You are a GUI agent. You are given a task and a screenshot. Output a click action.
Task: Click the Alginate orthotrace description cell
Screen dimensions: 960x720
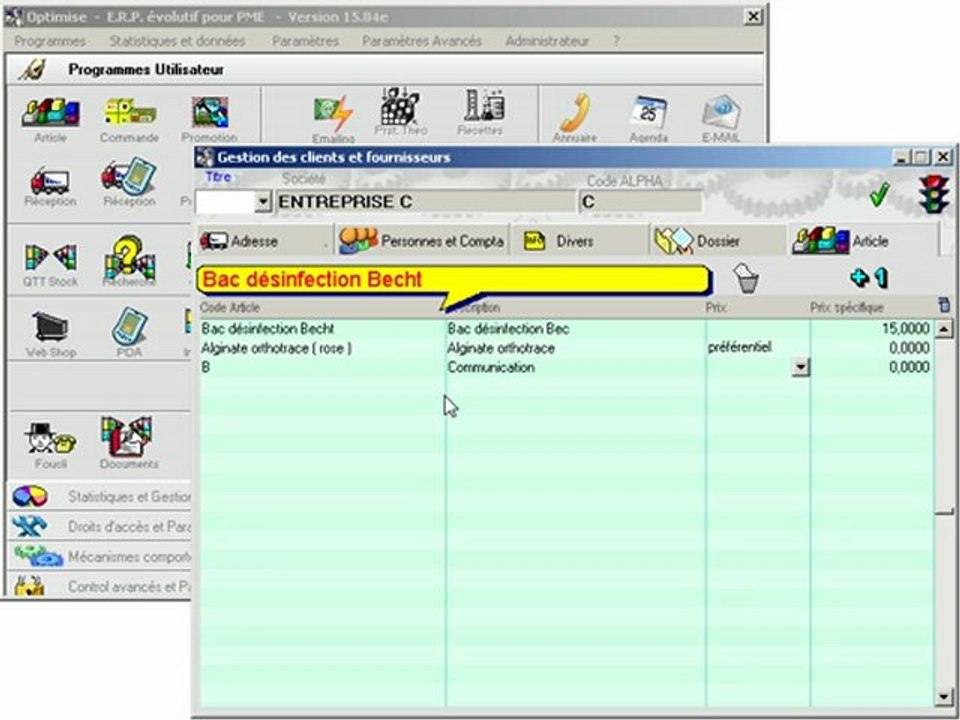tap(576, 348)
